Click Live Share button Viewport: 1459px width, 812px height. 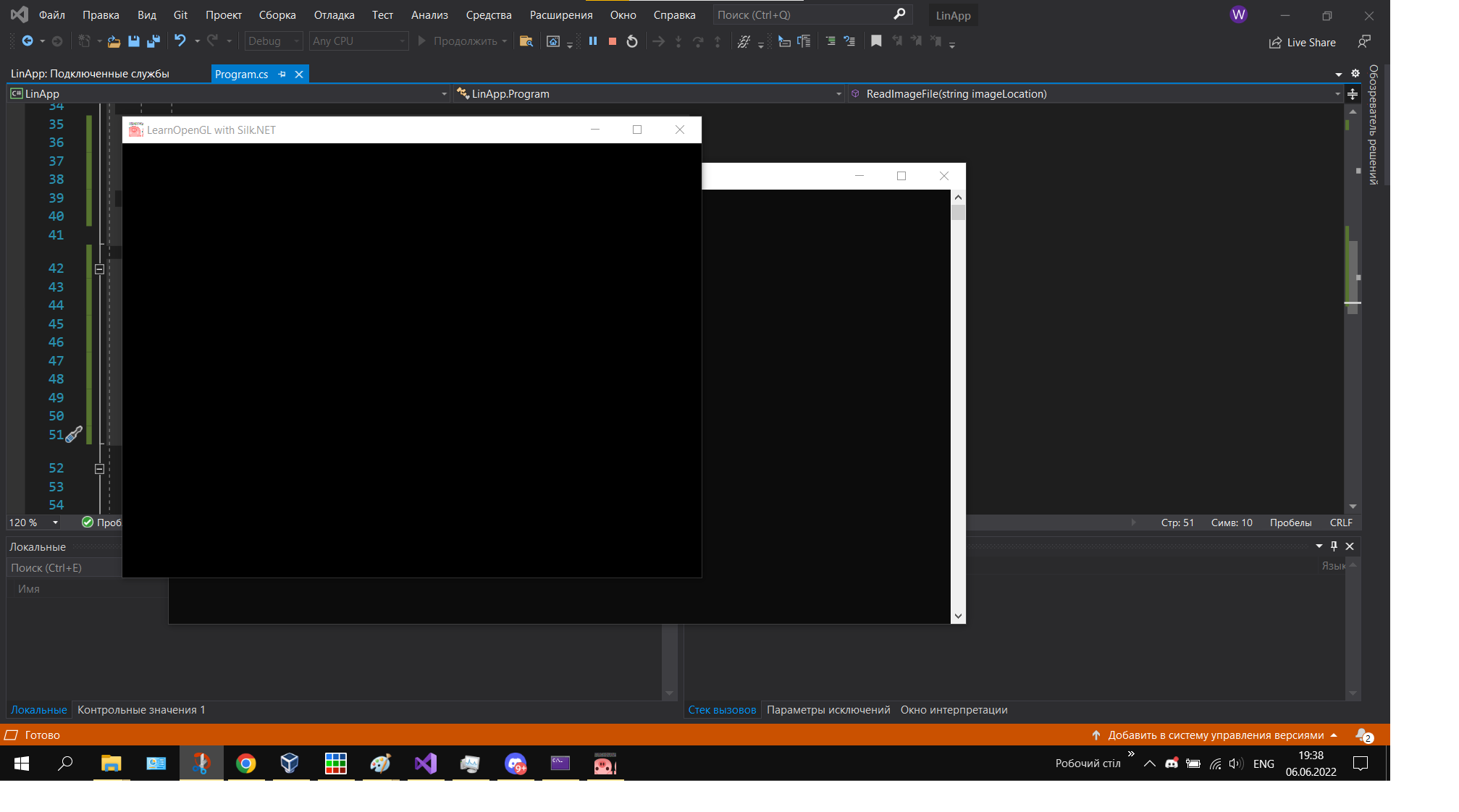[1302, 43]
